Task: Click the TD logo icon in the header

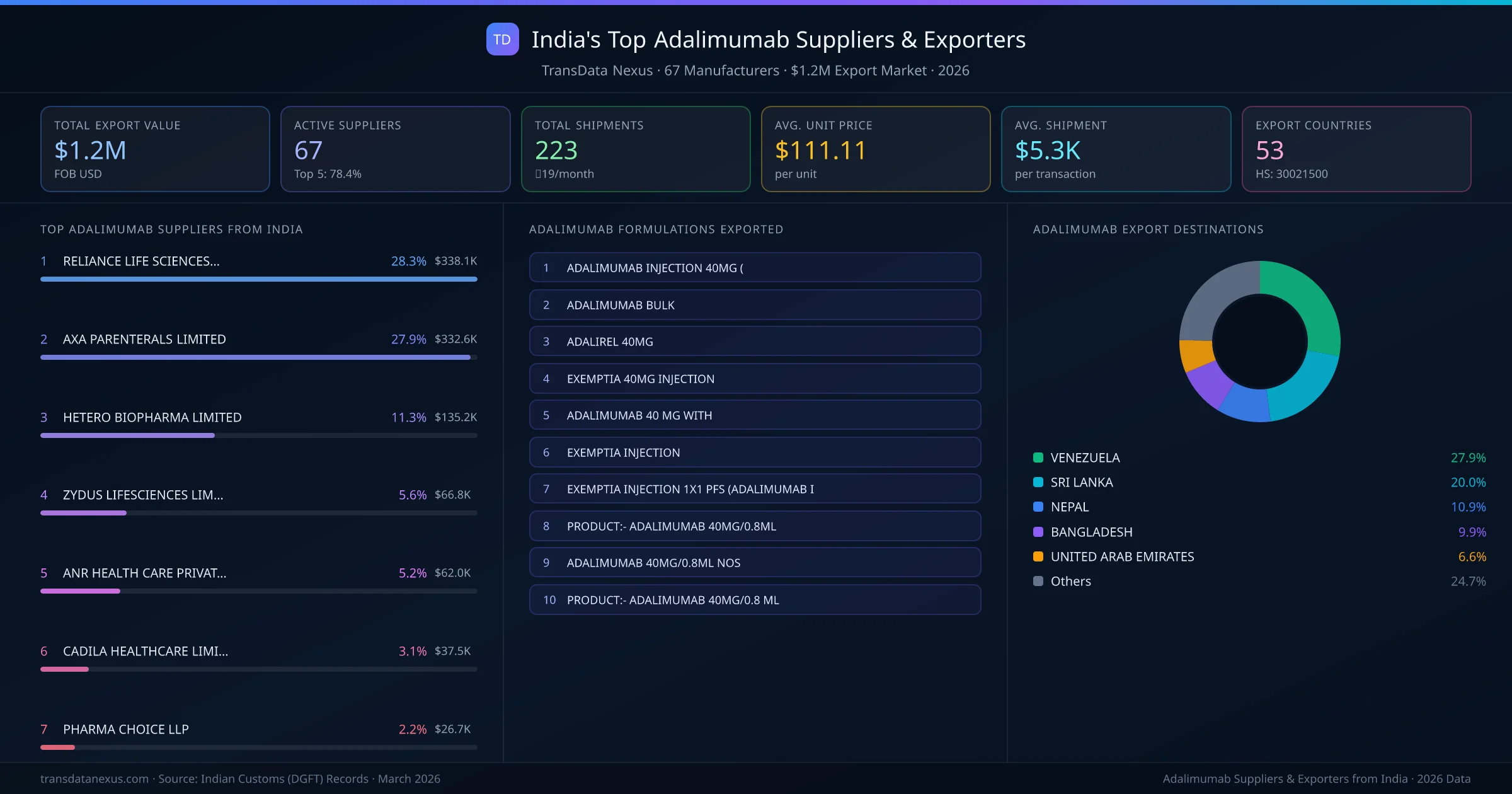Action: [x=502, y=40]
